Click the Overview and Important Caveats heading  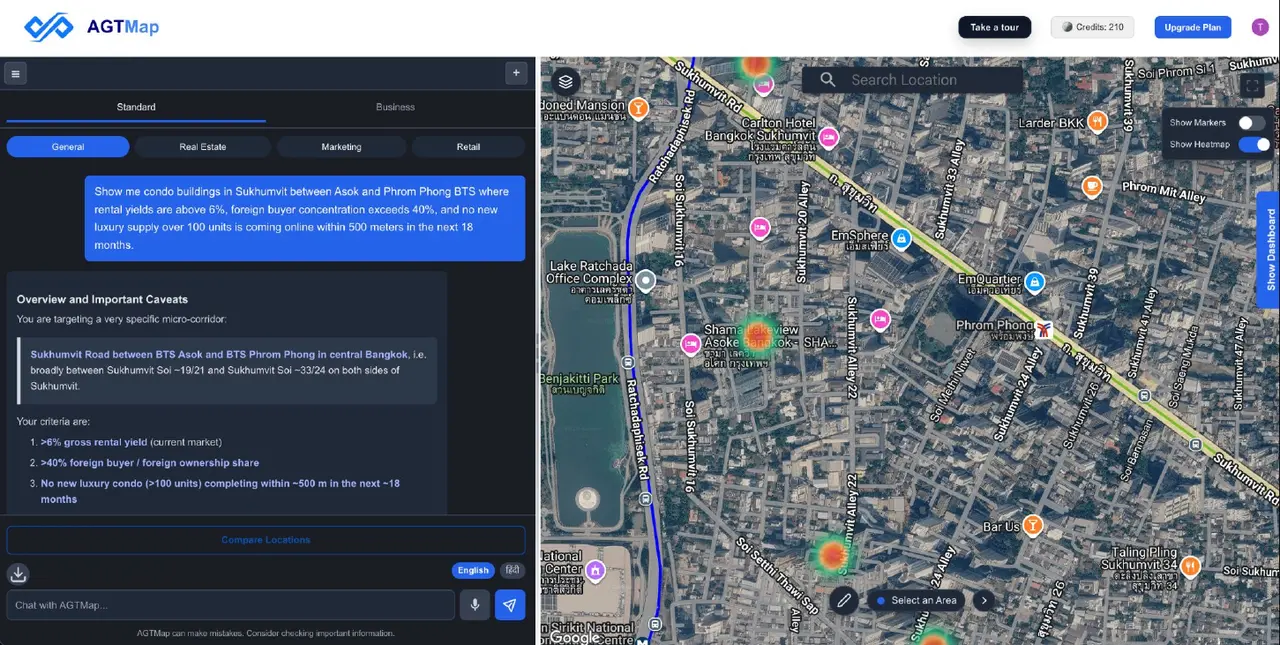pyautogui.click(x=102, y=299)
